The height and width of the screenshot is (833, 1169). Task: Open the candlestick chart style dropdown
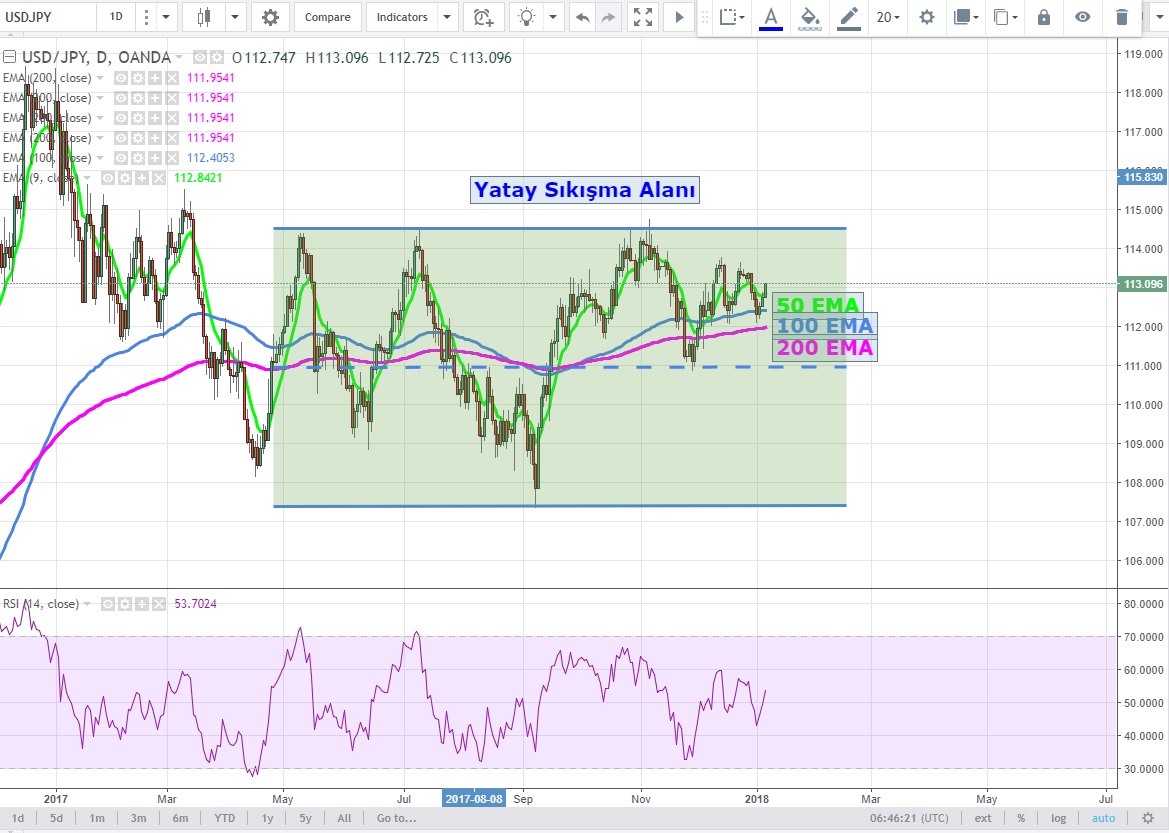[235, 17]
